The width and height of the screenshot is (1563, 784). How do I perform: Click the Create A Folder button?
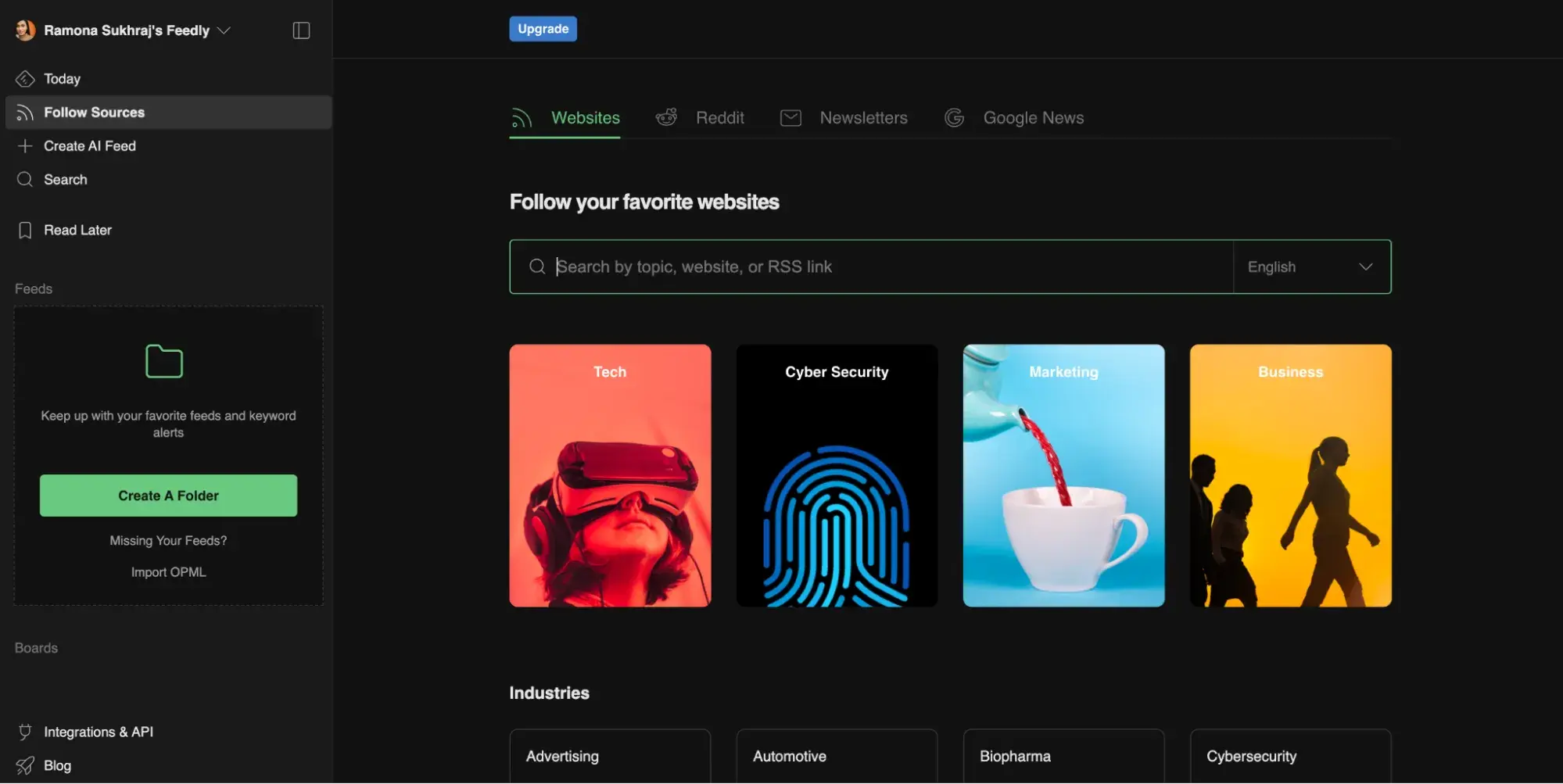click(168, 496)
